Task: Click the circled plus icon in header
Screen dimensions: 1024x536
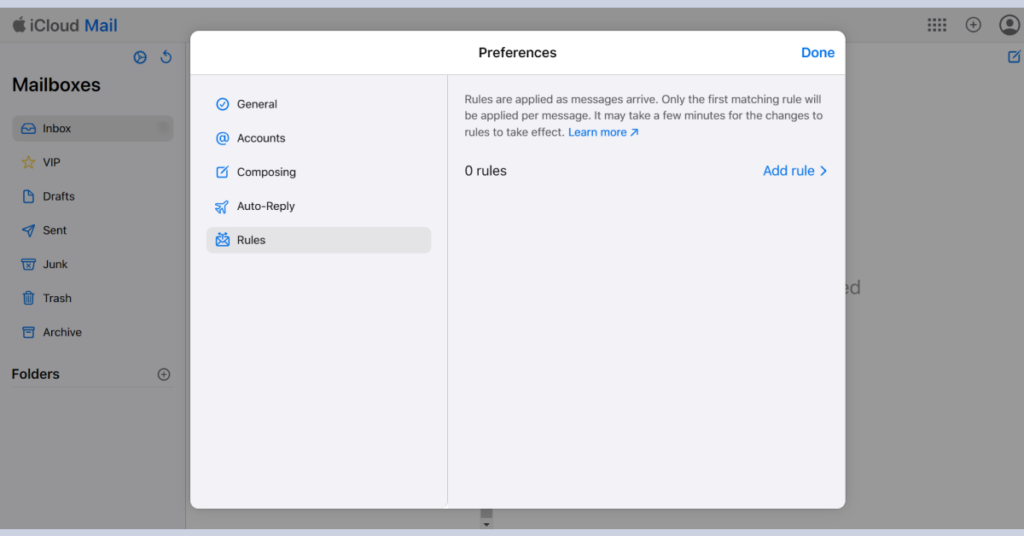Action: coord(973,25)
